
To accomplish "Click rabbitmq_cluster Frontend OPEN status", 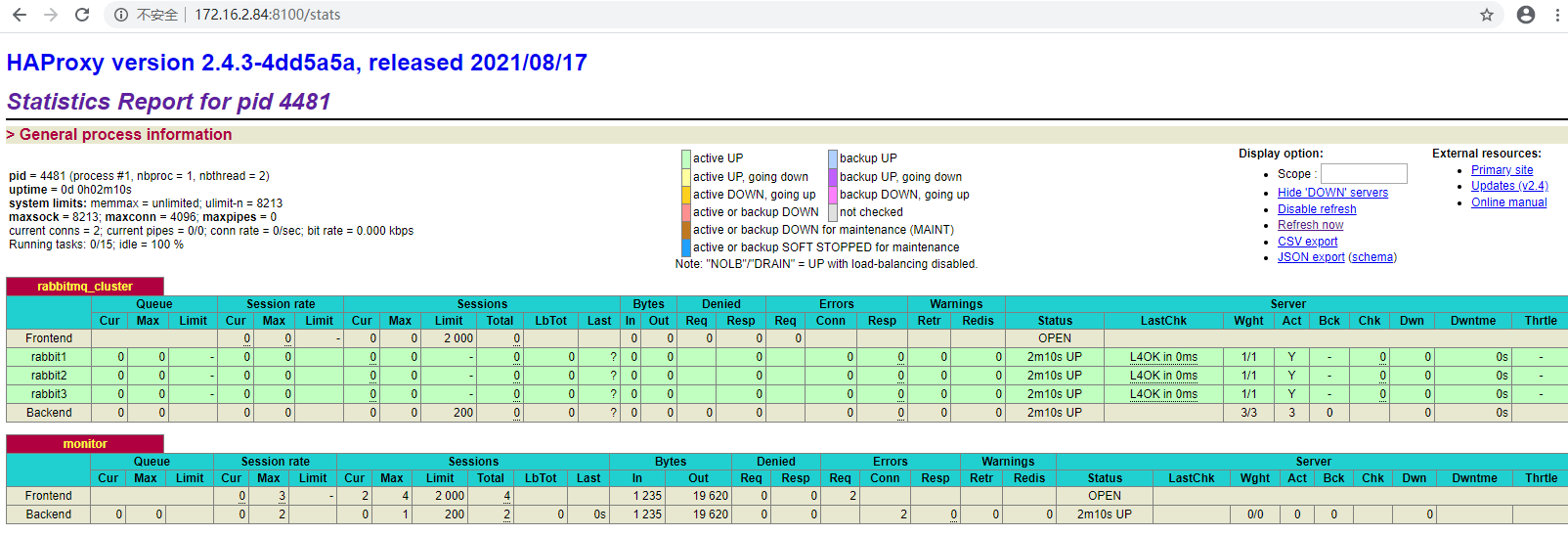I will pyautogui.click(x=1055, y=338).
